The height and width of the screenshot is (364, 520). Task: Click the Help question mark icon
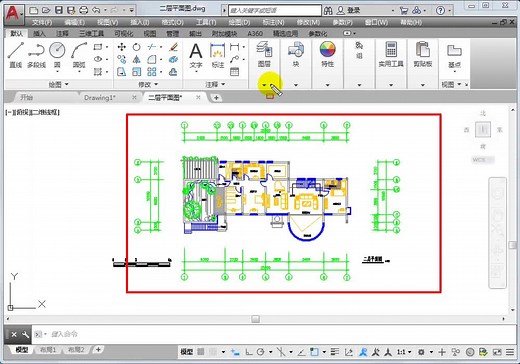[x=440, y=11]
